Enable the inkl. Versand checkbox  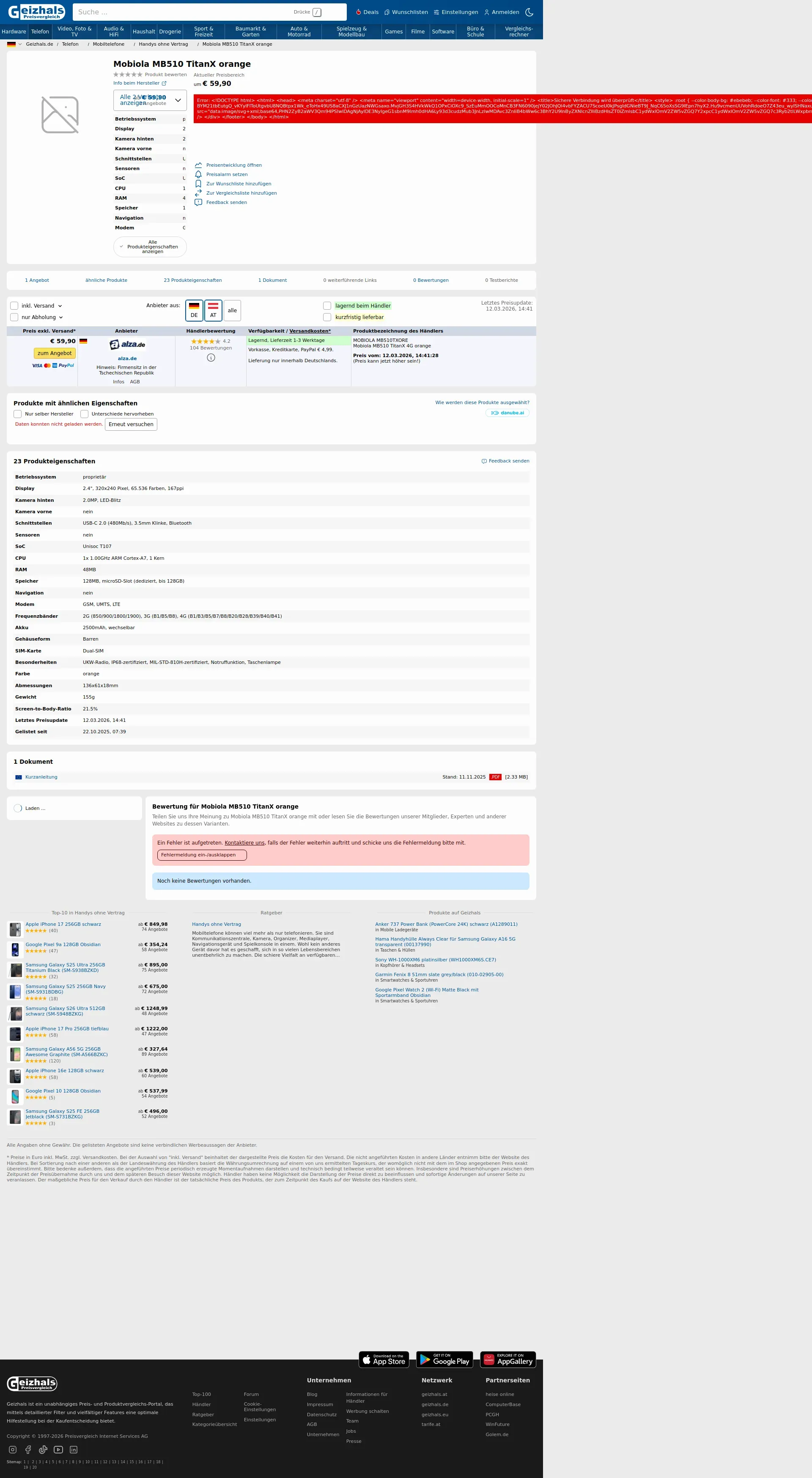pos(14,306)
